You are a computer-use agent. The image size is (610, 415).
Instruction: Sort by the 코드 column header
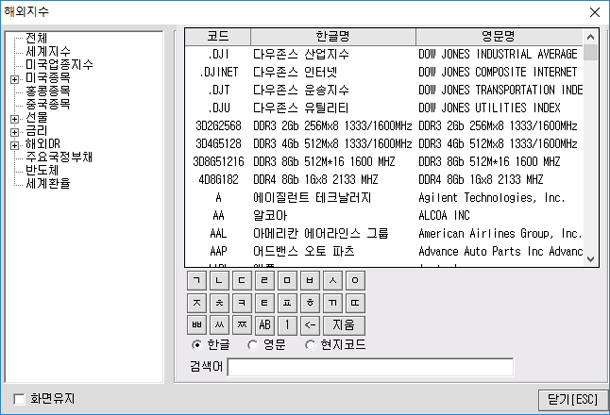point(218,37)
